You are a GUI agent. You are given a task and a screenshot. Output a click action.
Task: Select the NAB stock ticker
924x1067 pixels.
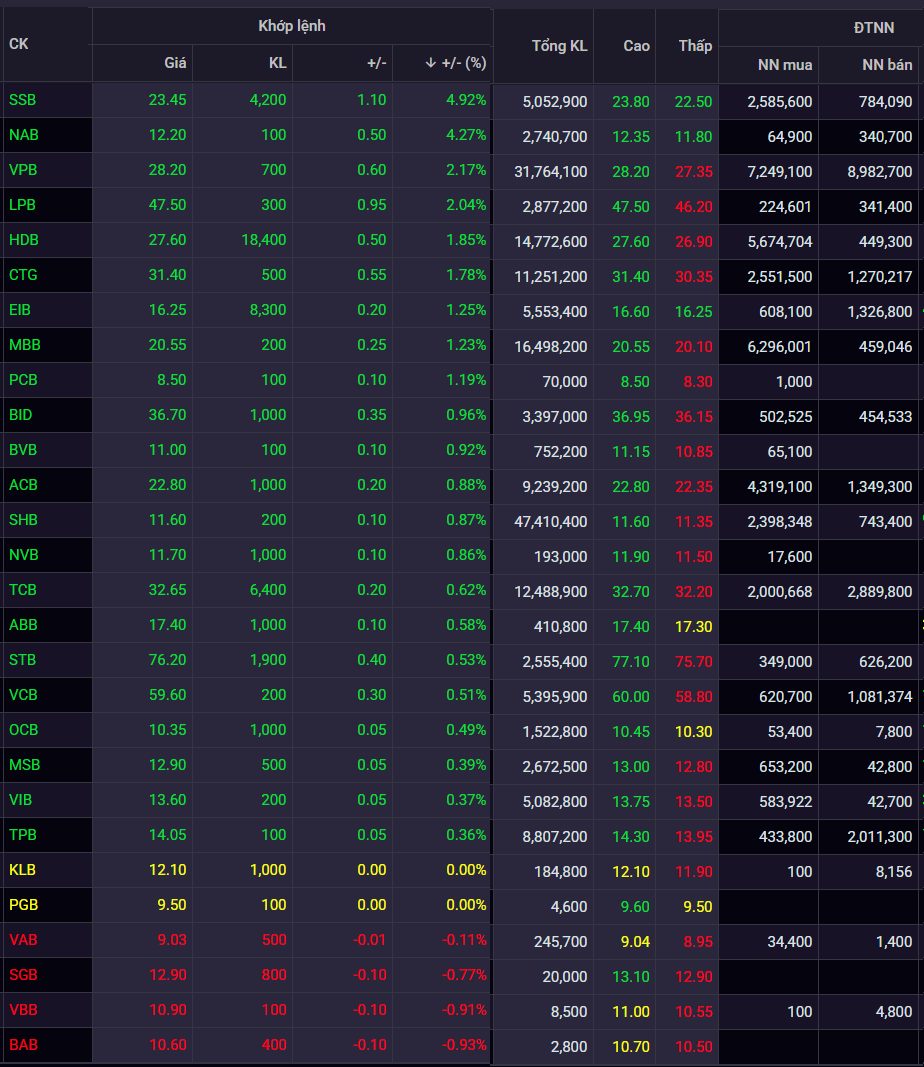pos(24,135)
